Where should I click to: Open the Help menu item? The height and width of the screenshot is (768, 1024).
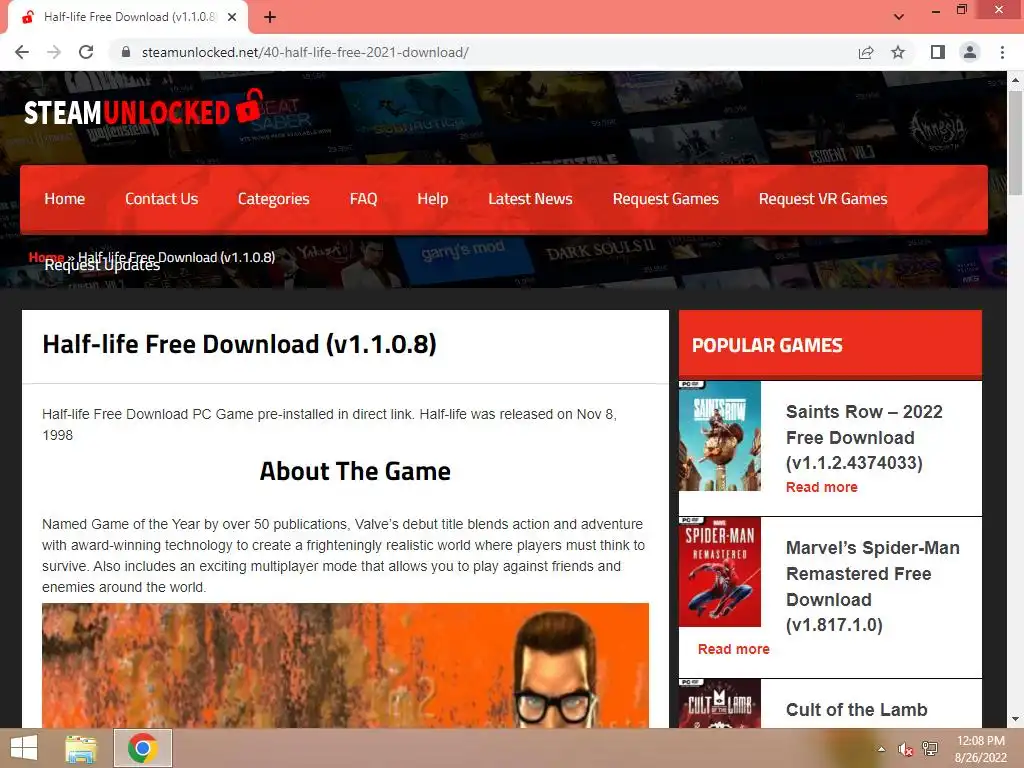coord(432,199)
